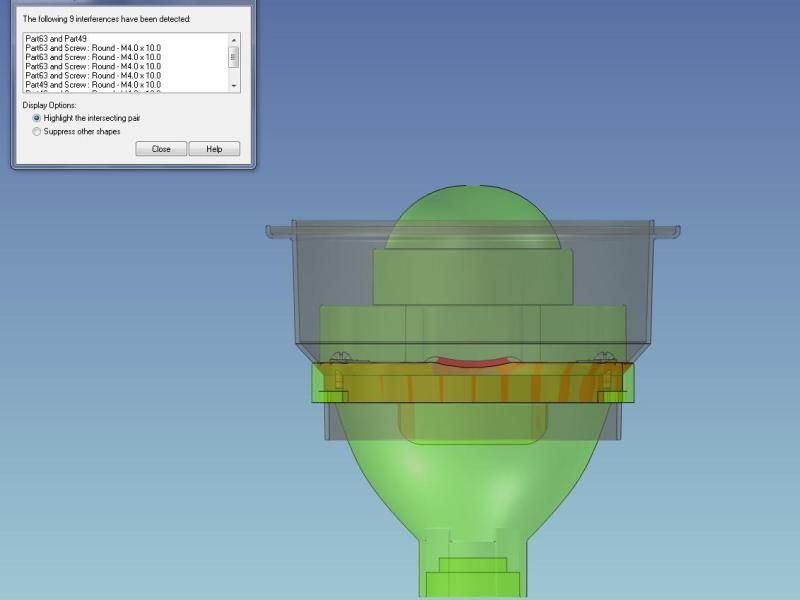
Task: Open Help for interference detection
Action: (x=214, y=149)
